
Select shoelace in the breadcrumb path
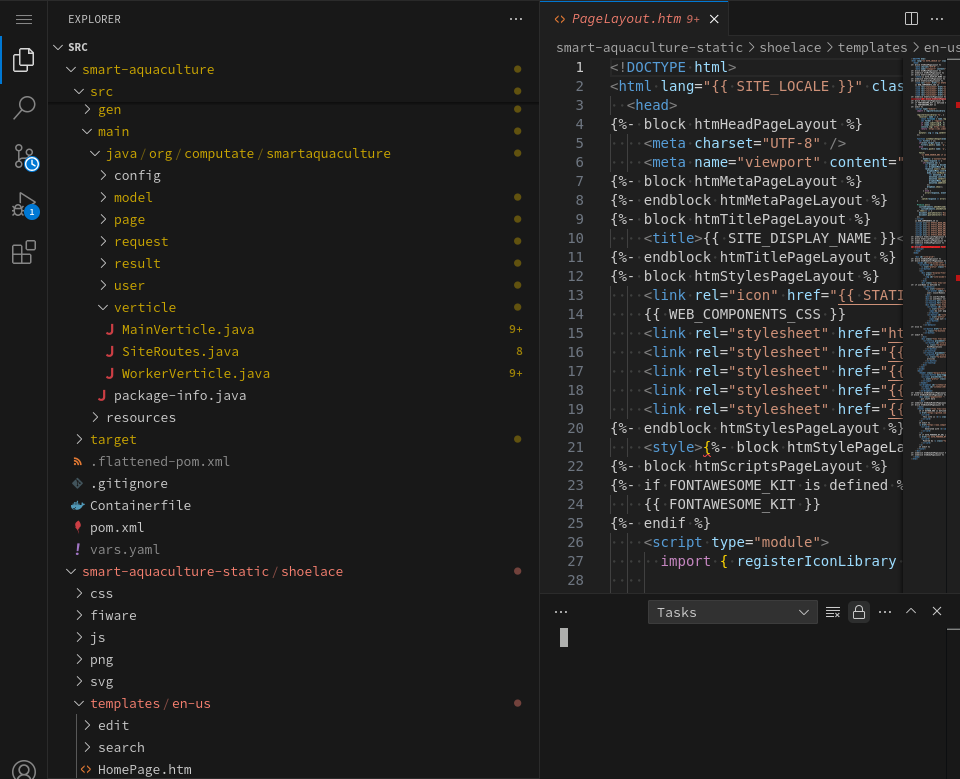point(790,48)
